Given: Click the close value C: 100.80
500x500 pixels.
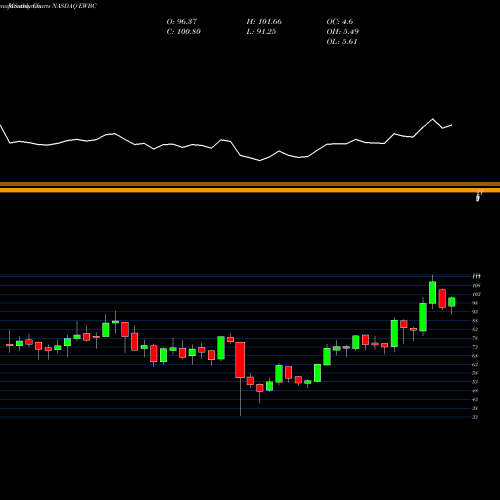Looking at the screenshot, I should [183, 32].
